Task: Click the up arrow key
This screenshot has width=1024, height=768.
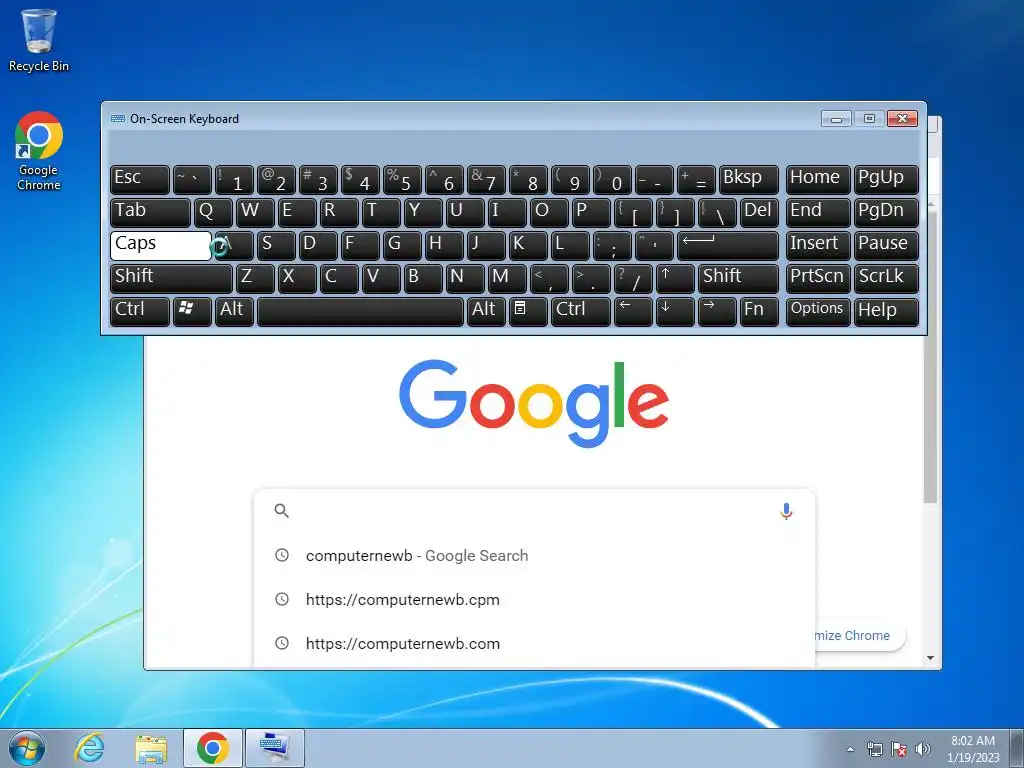Action: (675, 278)
